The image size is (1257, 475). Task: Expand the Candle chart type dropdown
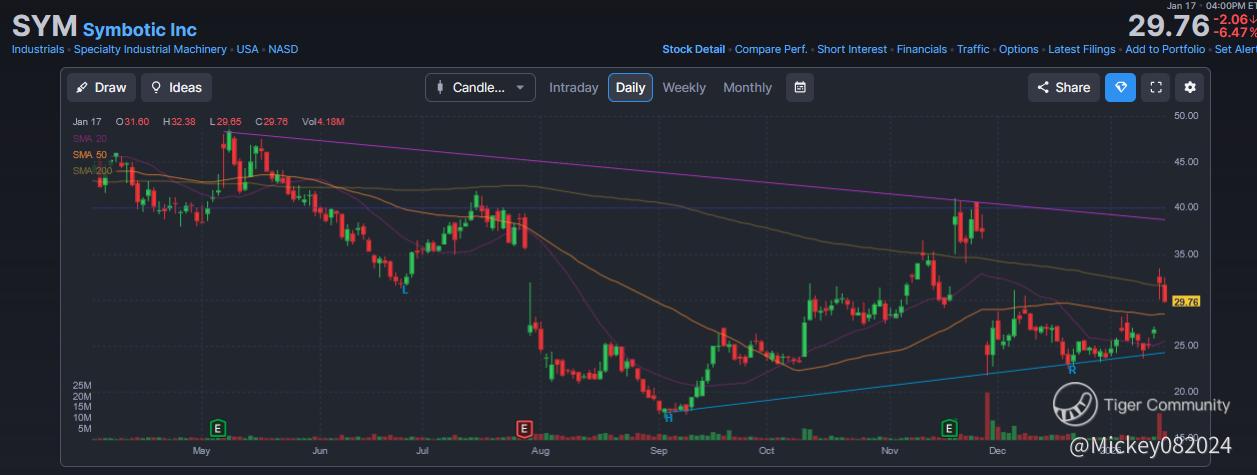(x=480, y=87)
